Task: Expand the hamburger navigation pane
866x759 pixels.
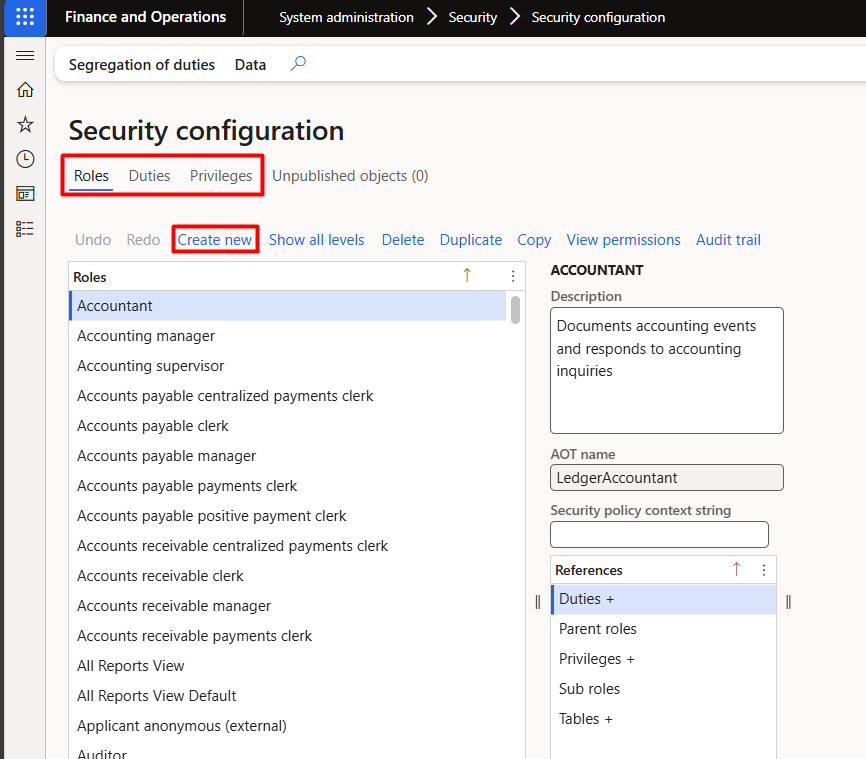Action: coord(25,55)
